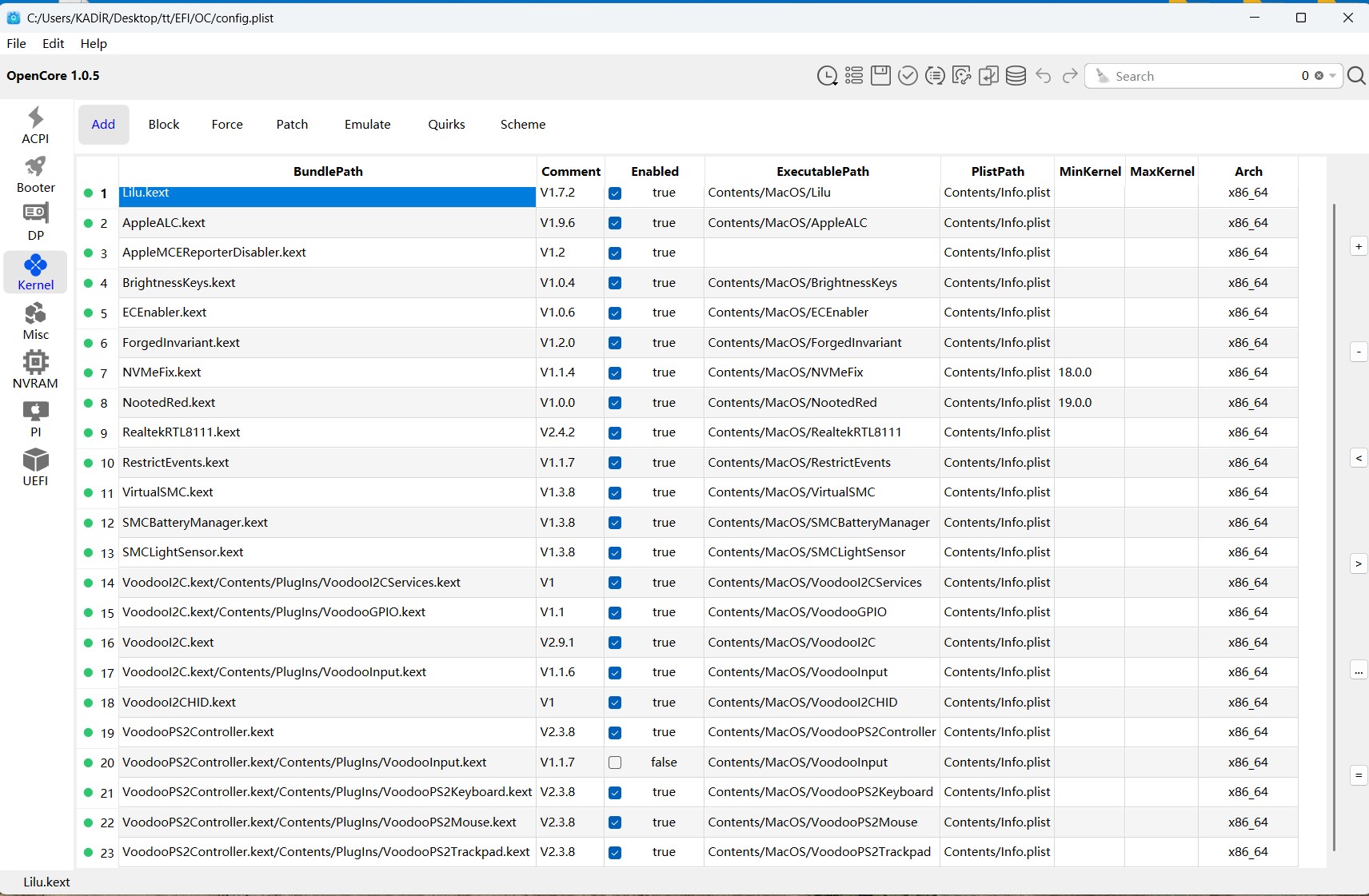1369x896 pixels.
Task: Open recent files clock icon
Action: pyautogui.click(x=827, y=76)
